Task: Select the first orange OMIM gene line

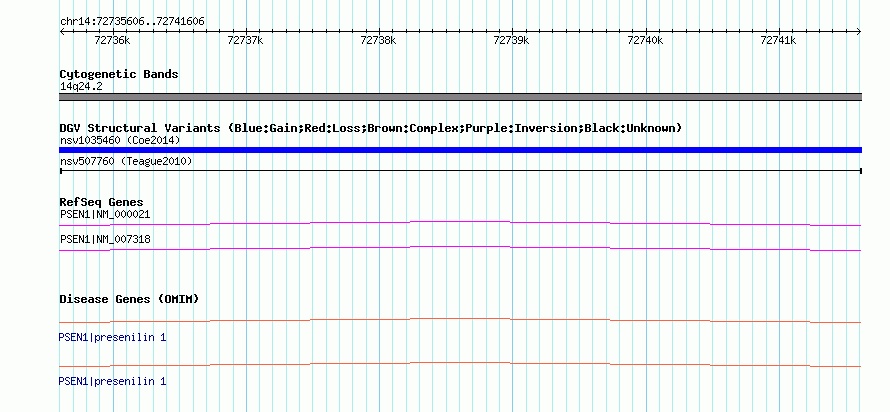Action: pos(460,321)
